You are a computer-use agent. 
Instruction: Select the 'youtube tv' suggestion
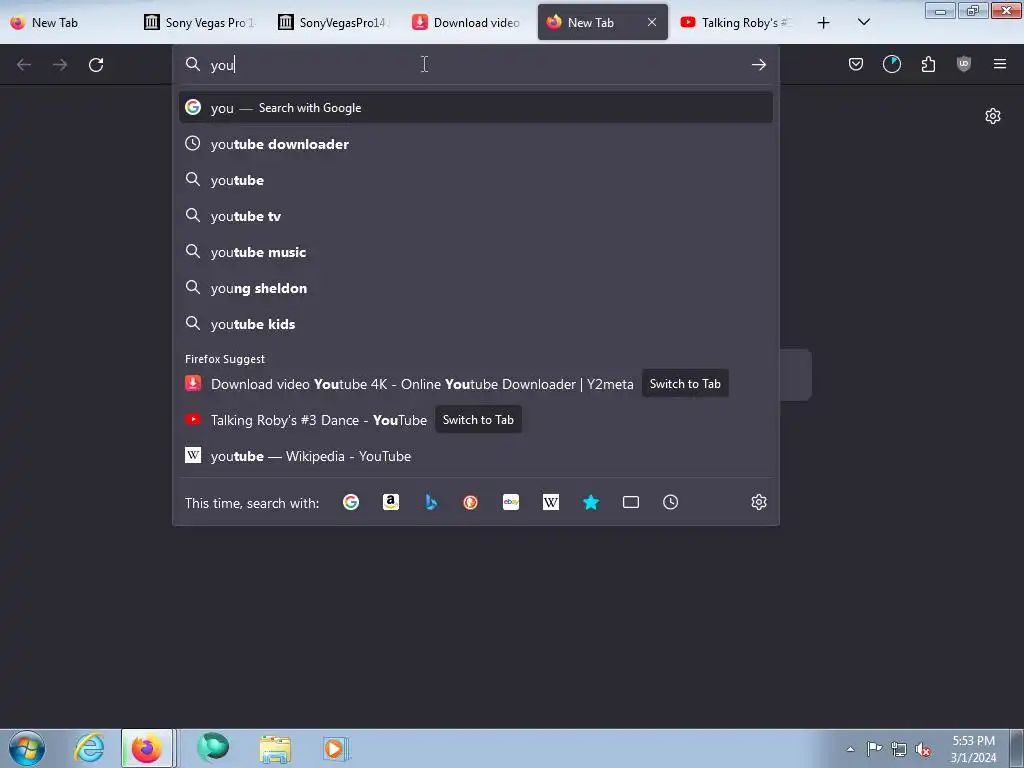[475, 216]
